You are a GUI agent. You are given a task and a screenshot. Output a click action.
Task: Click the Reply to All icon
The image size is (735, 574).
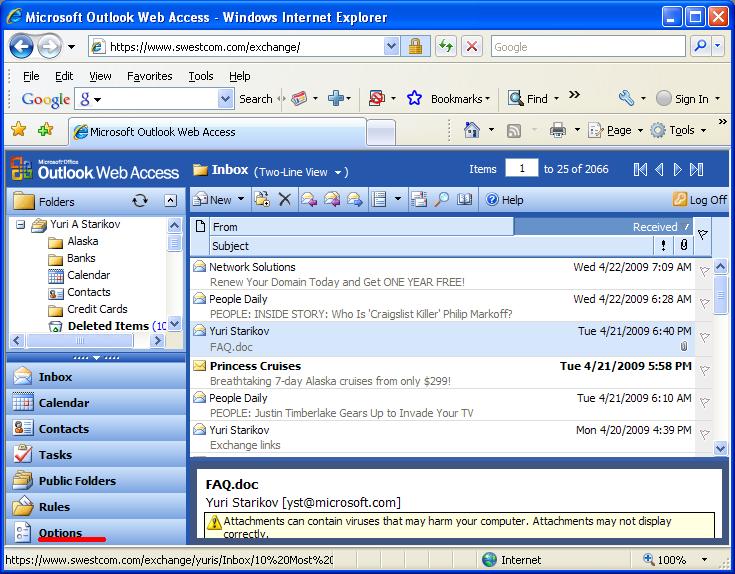point(332,200)
